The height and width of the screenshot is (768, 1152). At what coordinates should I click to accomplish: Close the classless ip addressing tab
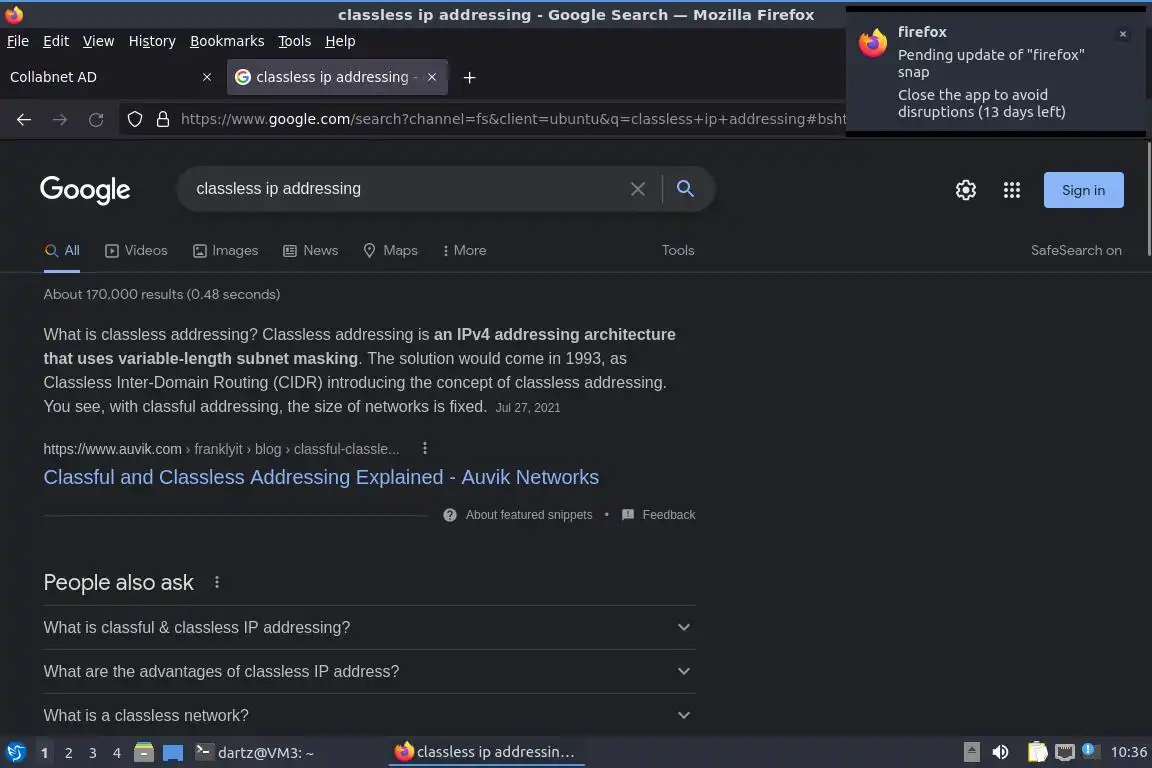(x=432, y=77)
